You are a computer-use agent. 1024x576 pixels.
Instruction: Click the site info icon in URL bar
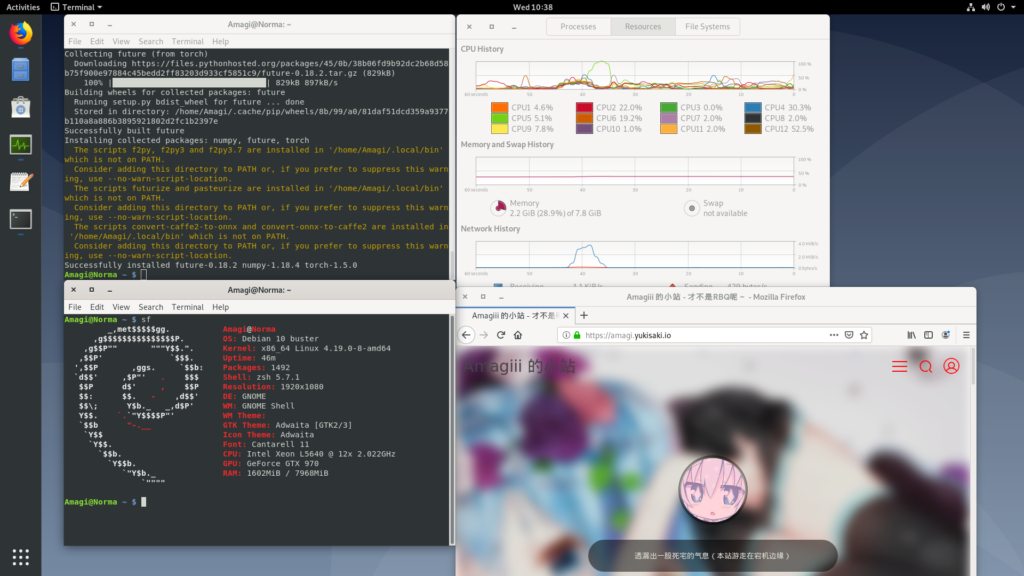point(566,335)
